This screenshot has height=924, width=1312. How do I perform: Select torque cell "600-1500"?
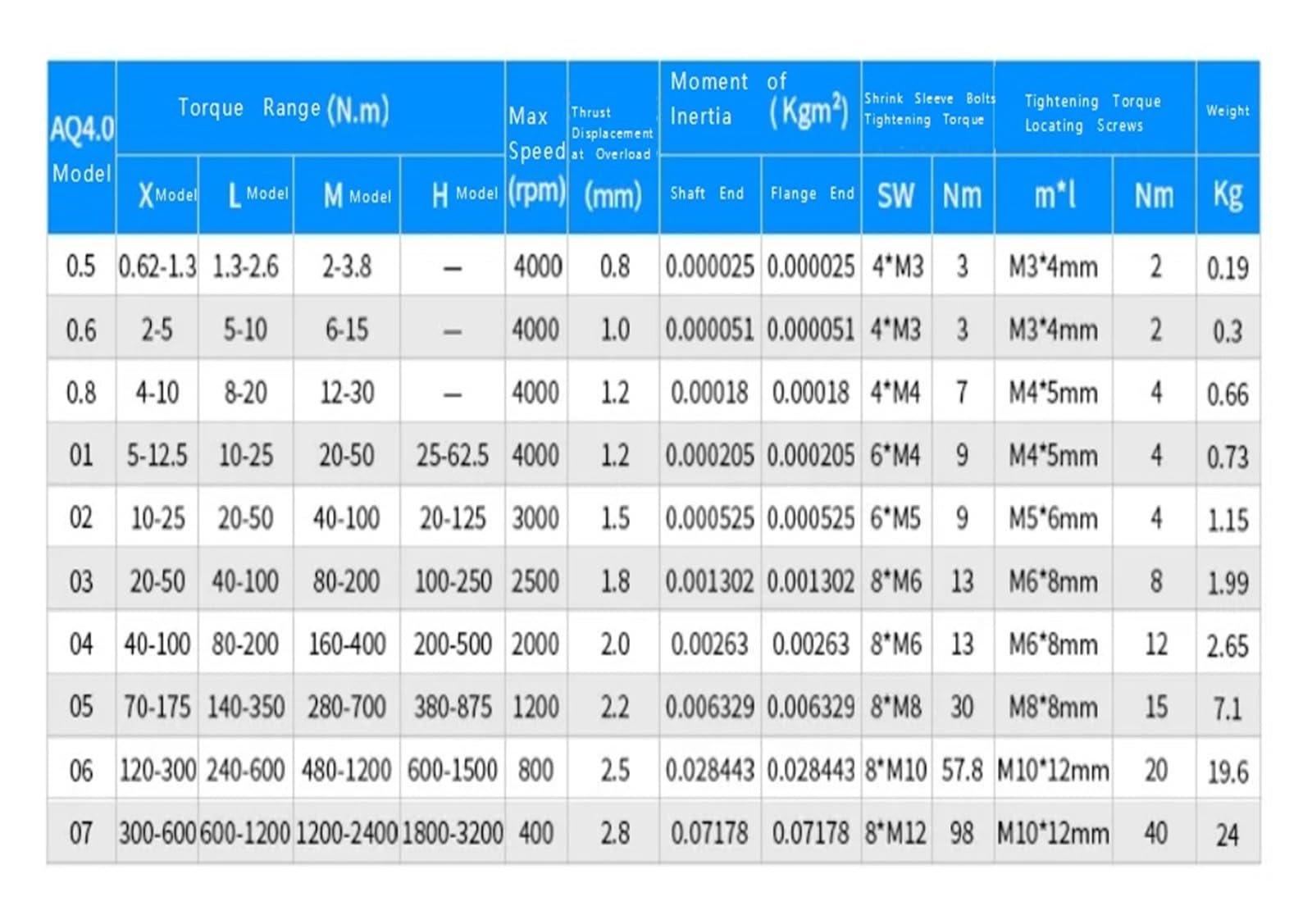click(x=453, y=771)
